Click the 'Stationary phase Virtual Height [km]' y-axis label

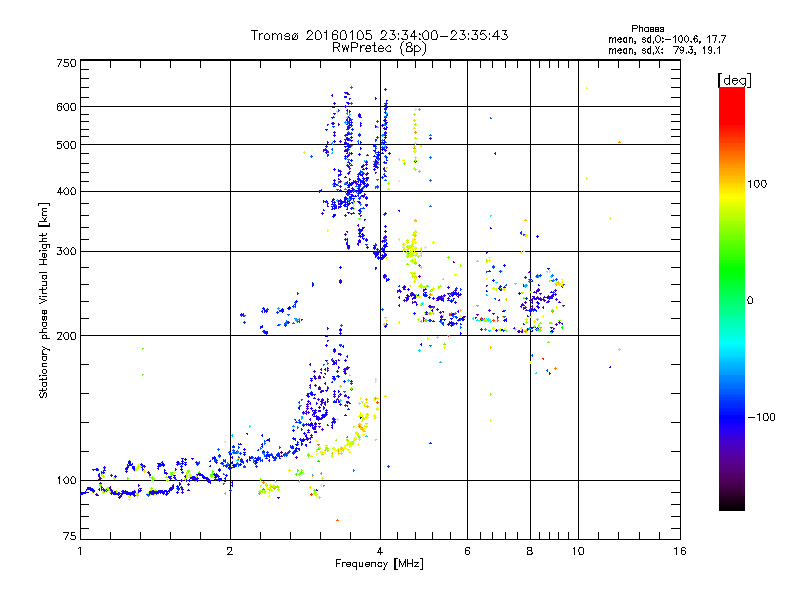pos(43,301)
